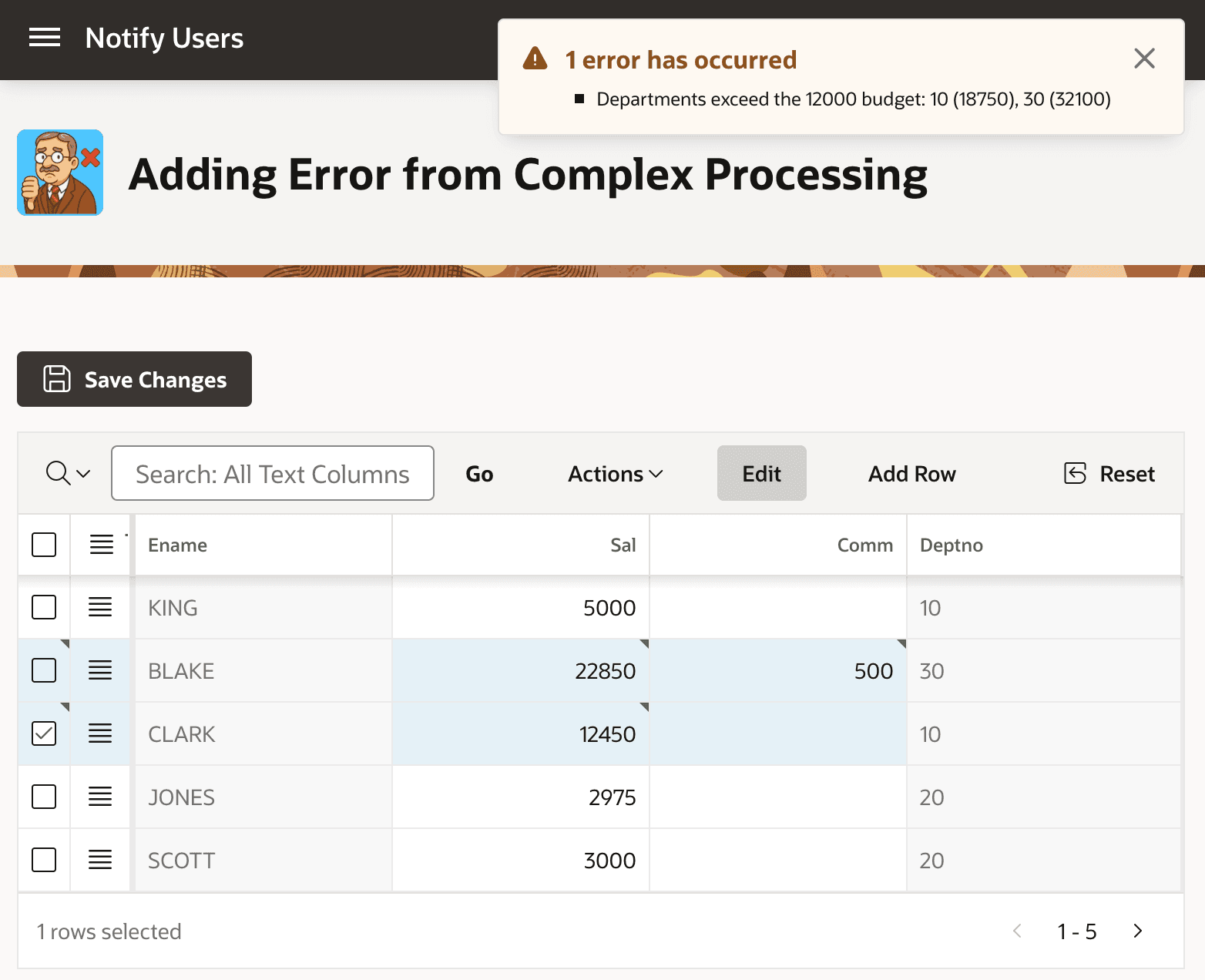Click the Ename column header

(263, 545)
